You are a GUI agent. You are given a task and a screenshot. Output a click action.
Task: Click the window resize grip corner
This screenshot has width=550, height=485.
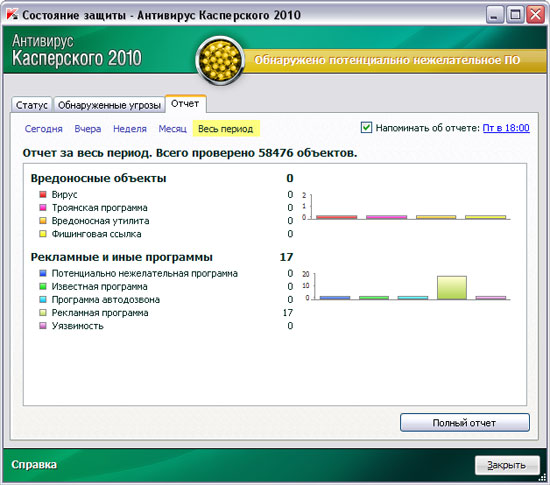coord(542,477)
